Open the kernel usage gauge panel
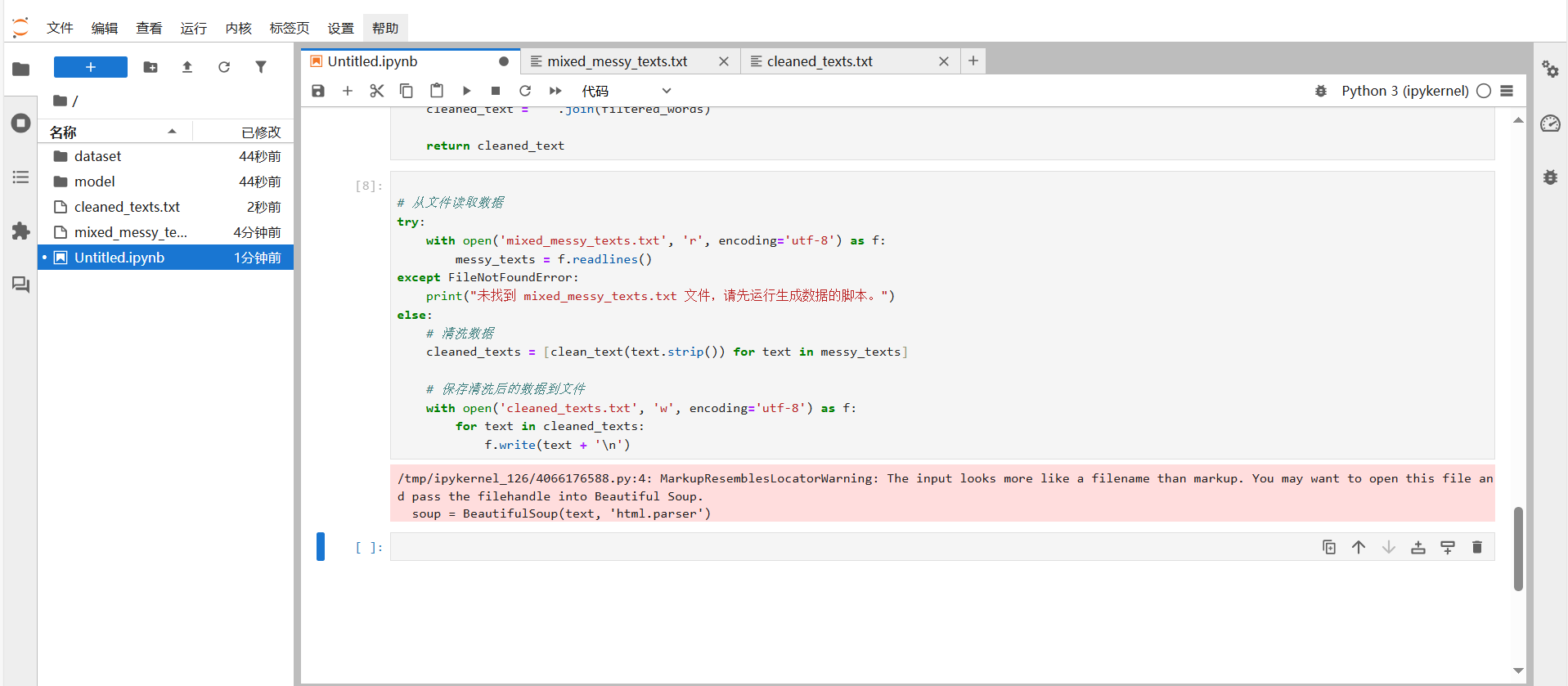The height and width of the screenshot is (686, 1568). click(1550, 123)
